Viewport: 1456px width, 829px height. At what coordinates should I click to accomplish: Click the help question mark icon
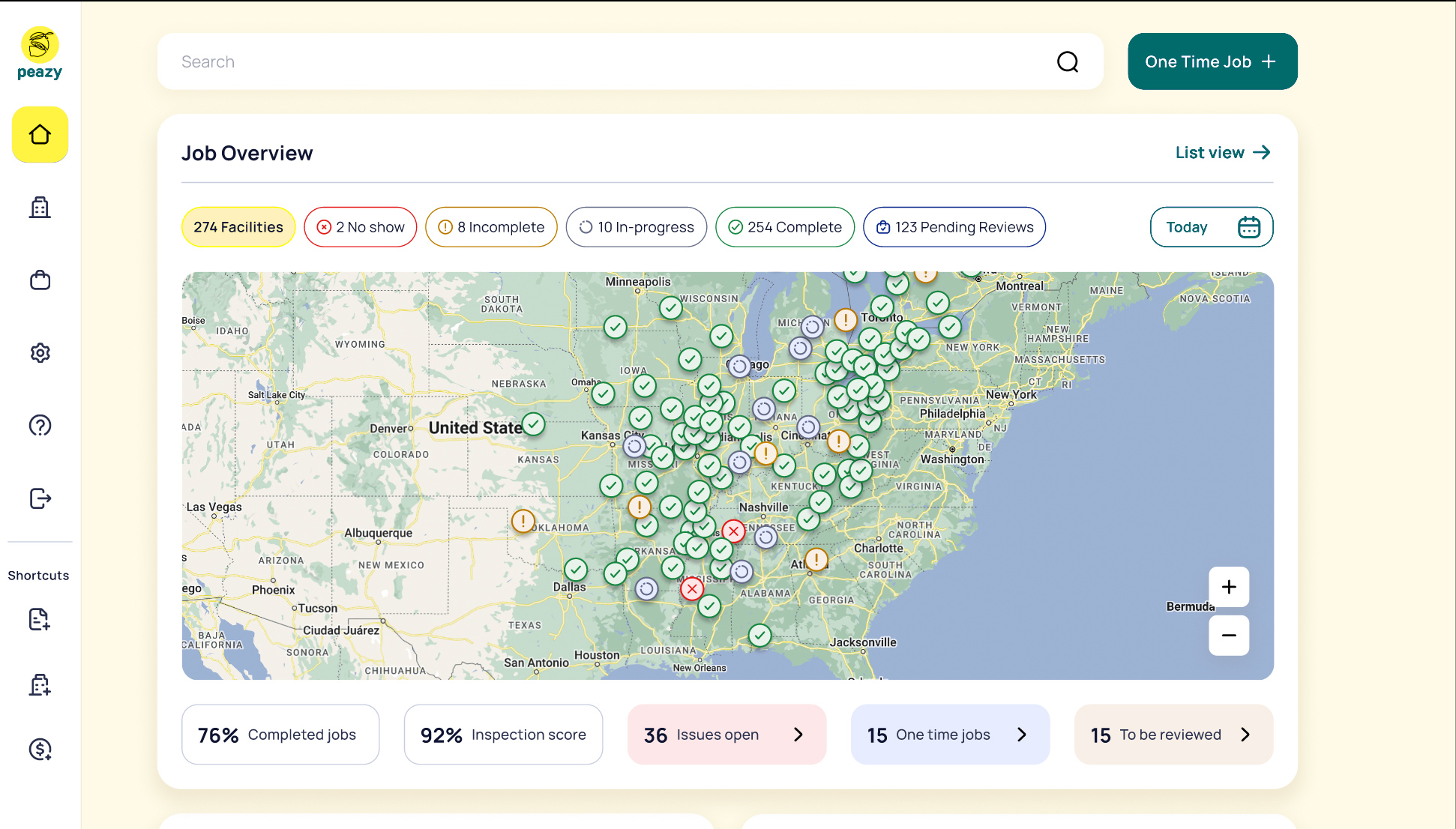[40, 426]
